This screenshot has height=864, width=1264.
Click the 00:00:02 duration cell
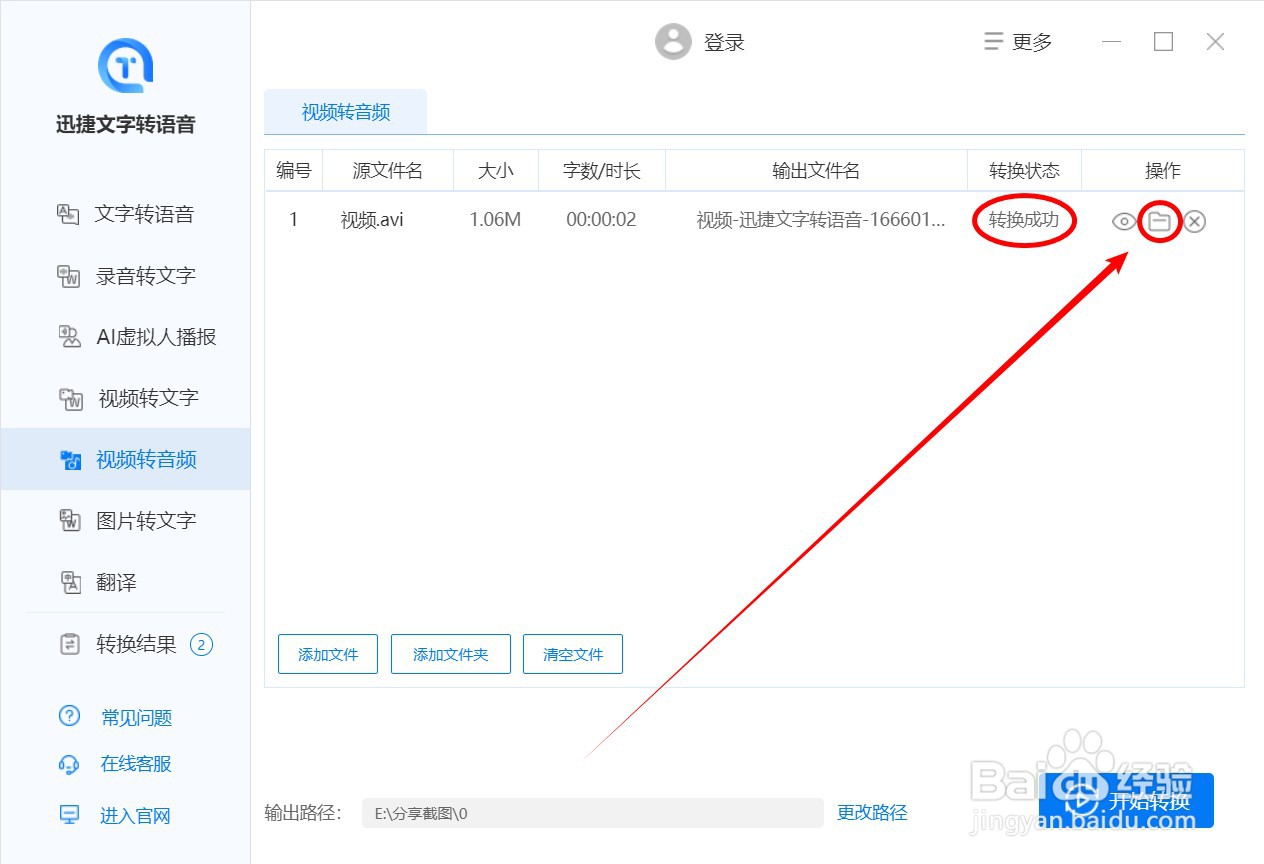601,220
